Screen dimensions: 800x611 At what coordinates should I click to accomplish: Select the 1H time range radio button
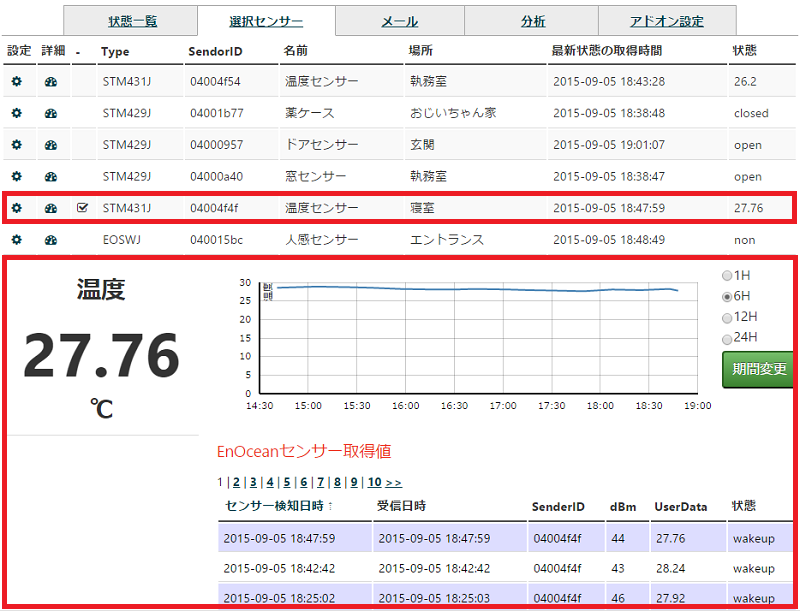coord(727,275)
